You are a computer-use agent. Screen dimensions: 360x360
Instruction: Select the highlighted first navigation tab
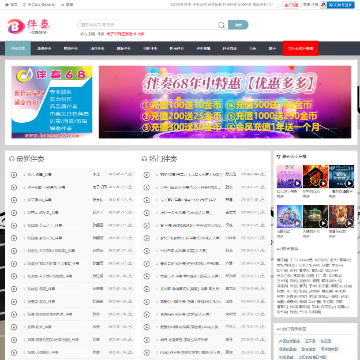18,48
